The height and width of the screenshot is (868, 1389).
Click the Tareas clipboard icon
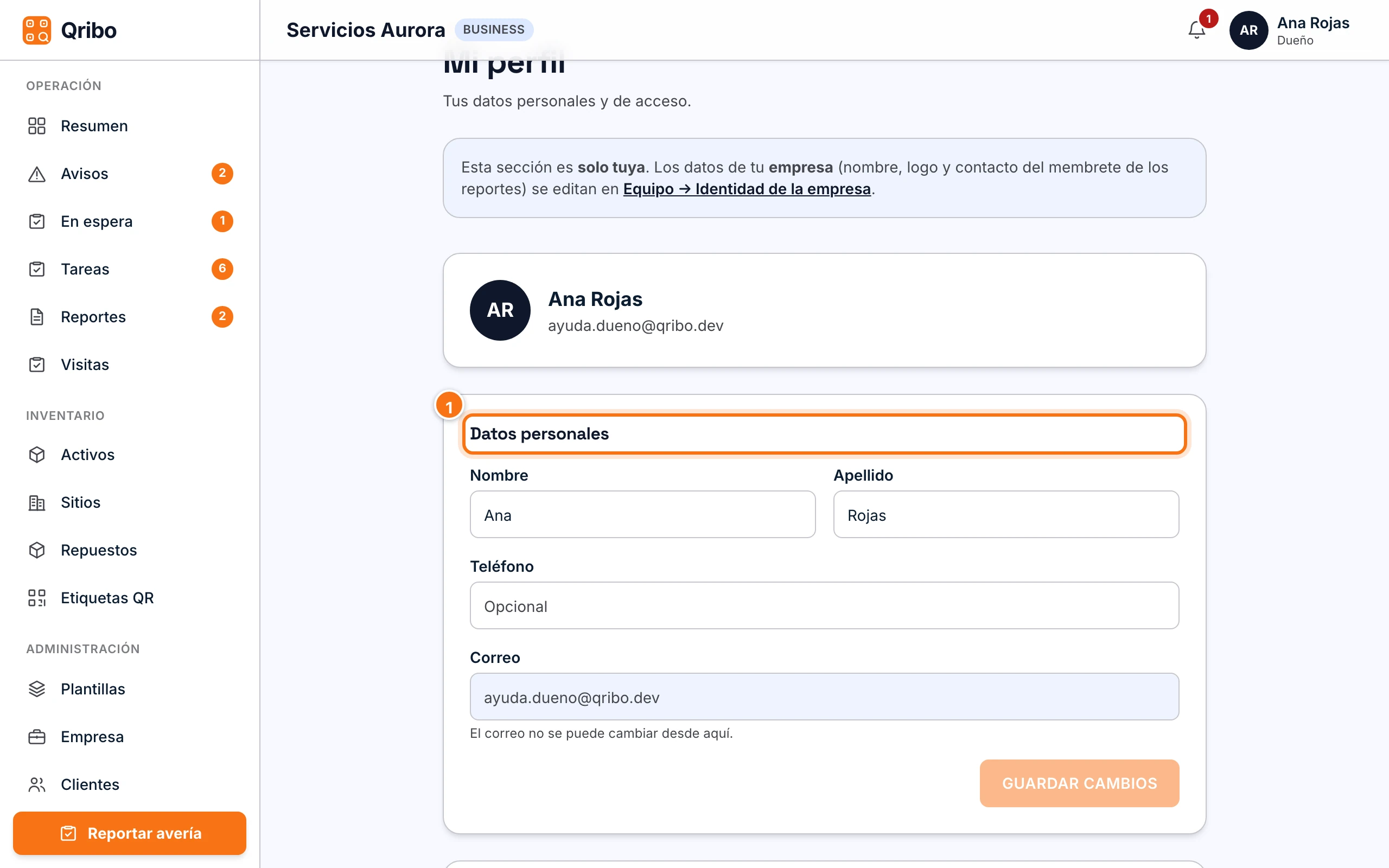point(37,269)
